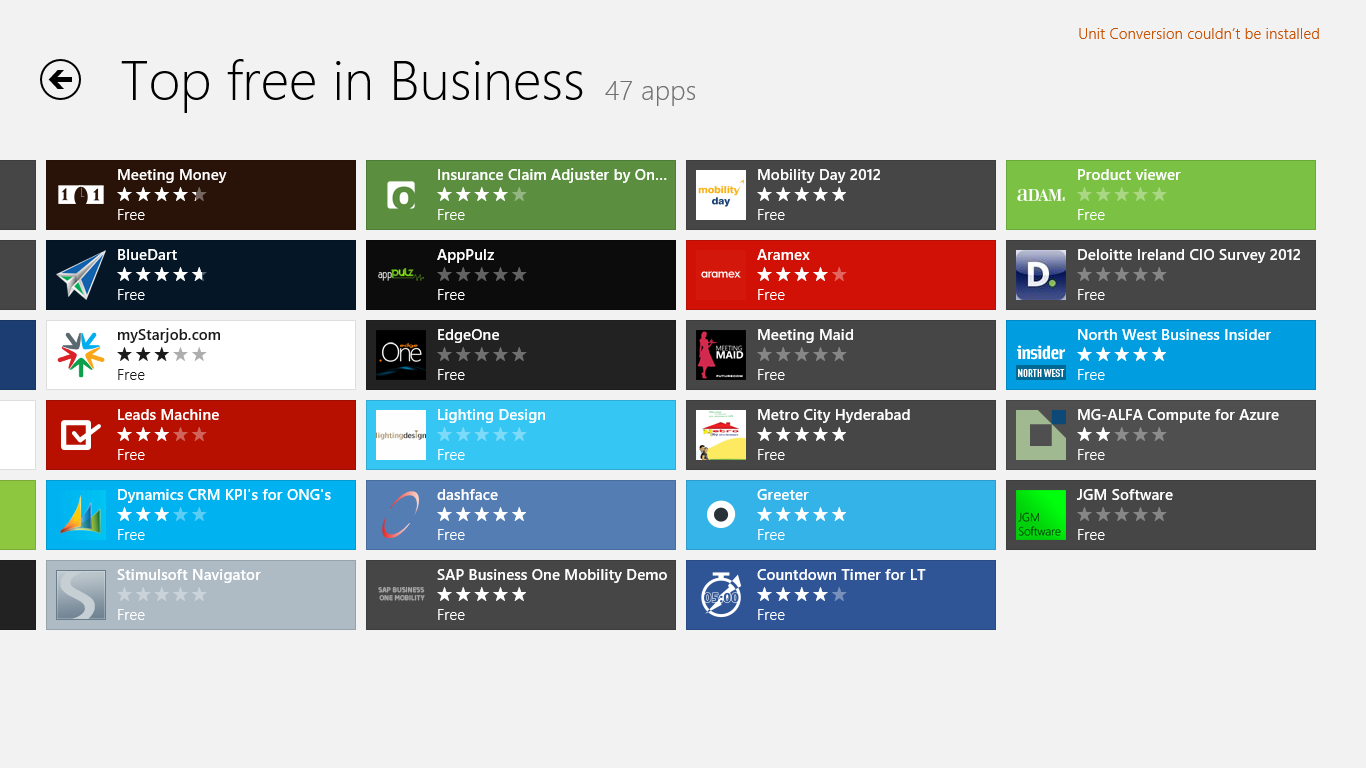The width and height of the screenshot is (1366, 768).
Task: Click the Dynamics CRM chart icon
Action: (x=81, y=515)
